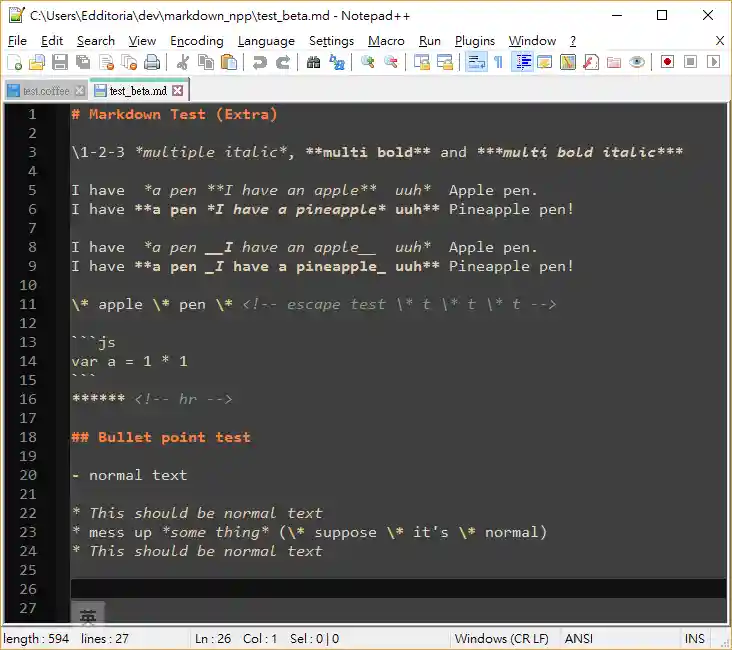Image resolution: width=732 pixels, height=650 pixels.
Task: Paste clipboard using the Paste icon
Action: click(x=229, y=62)
